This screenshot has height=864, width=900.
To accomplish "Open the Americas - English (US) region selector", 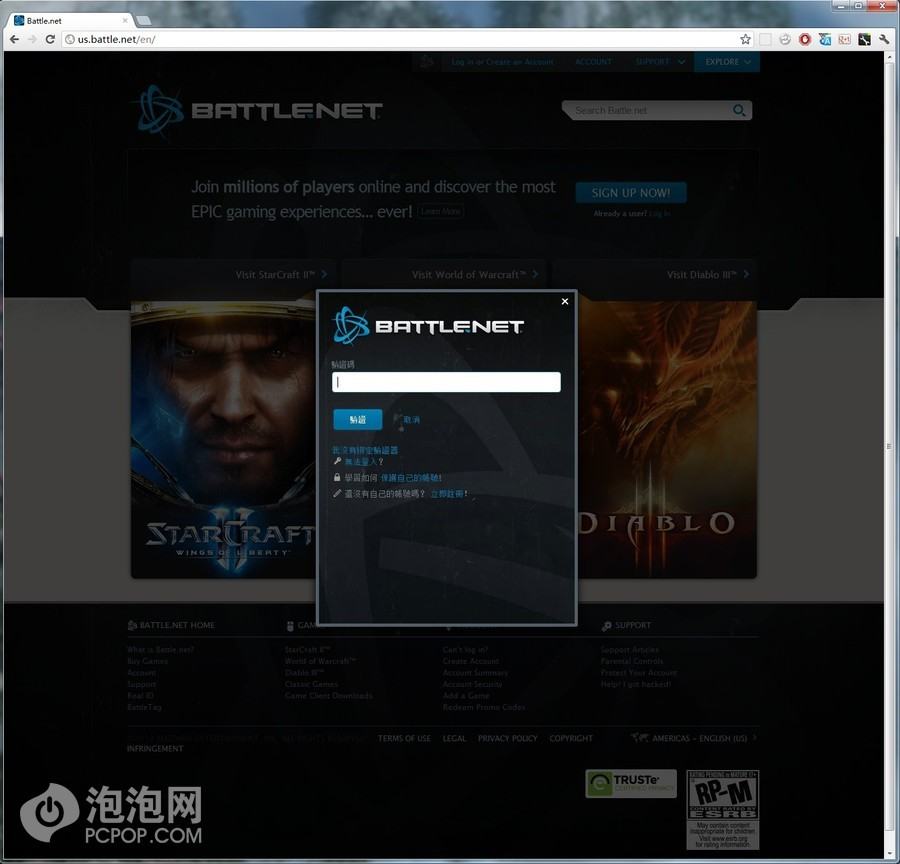I will pyautogui.click(x=698, y=738).
